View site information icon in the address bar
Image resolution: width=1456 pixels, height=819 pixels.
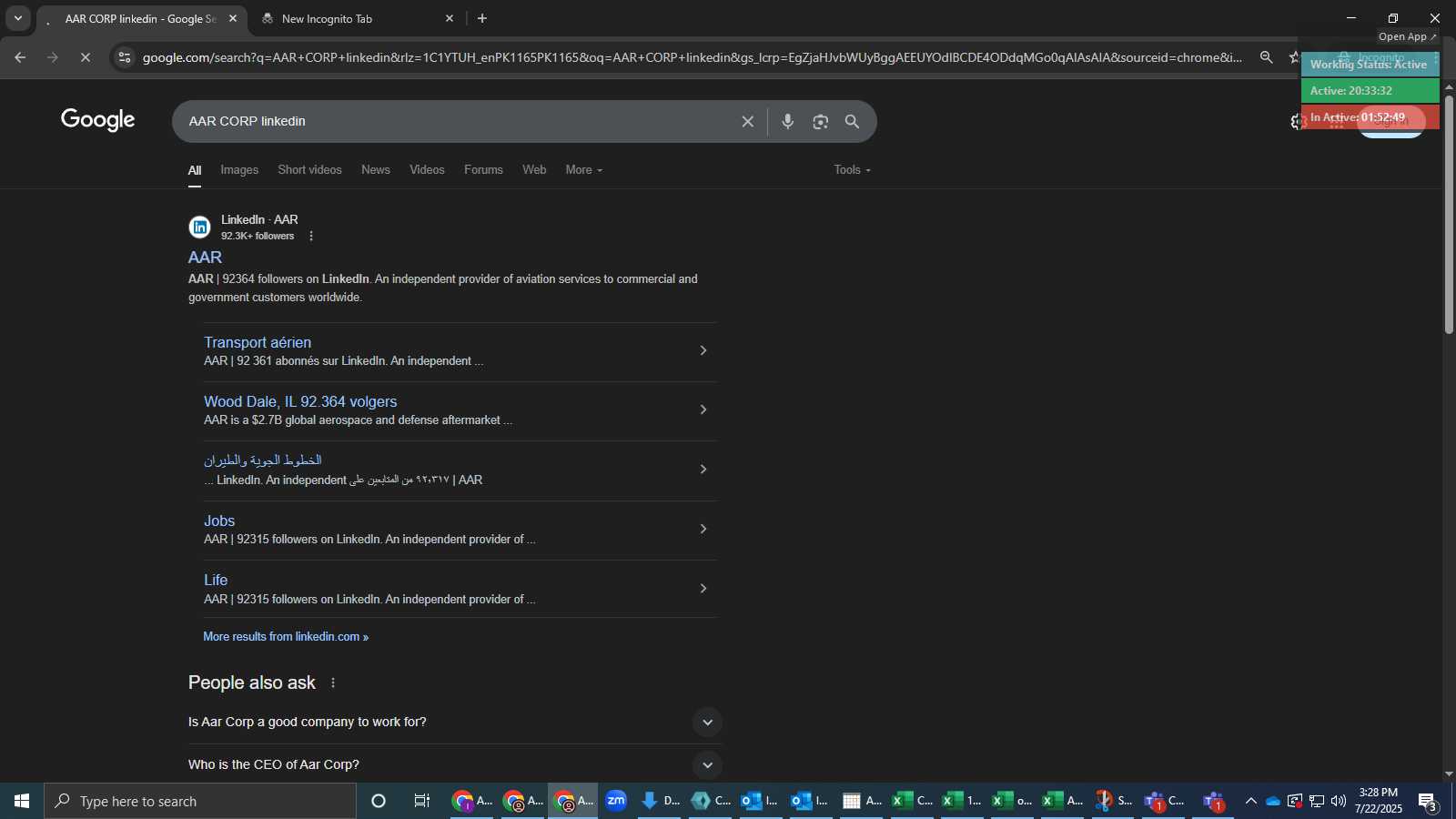[x=125, y=57]
